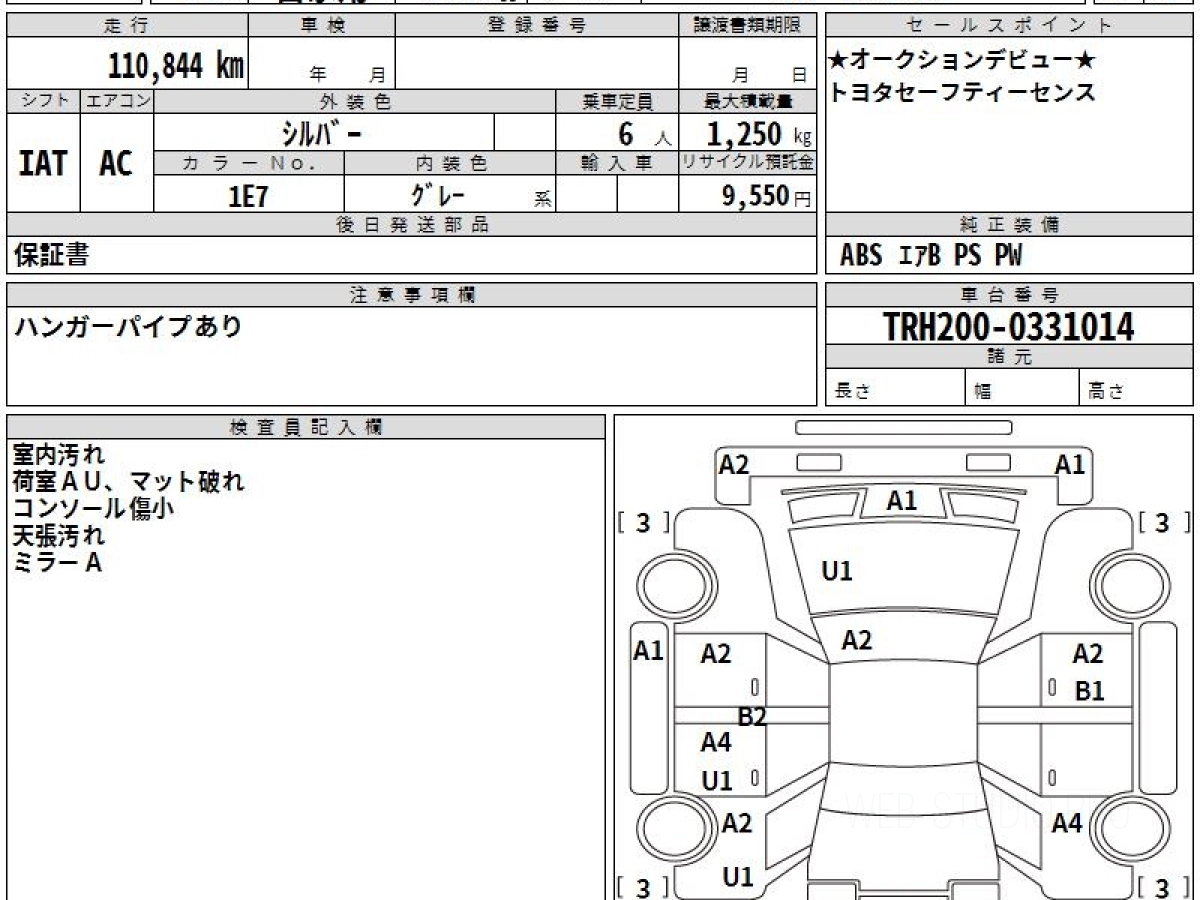Click the リサイクル預託金 header

[748, 163]
